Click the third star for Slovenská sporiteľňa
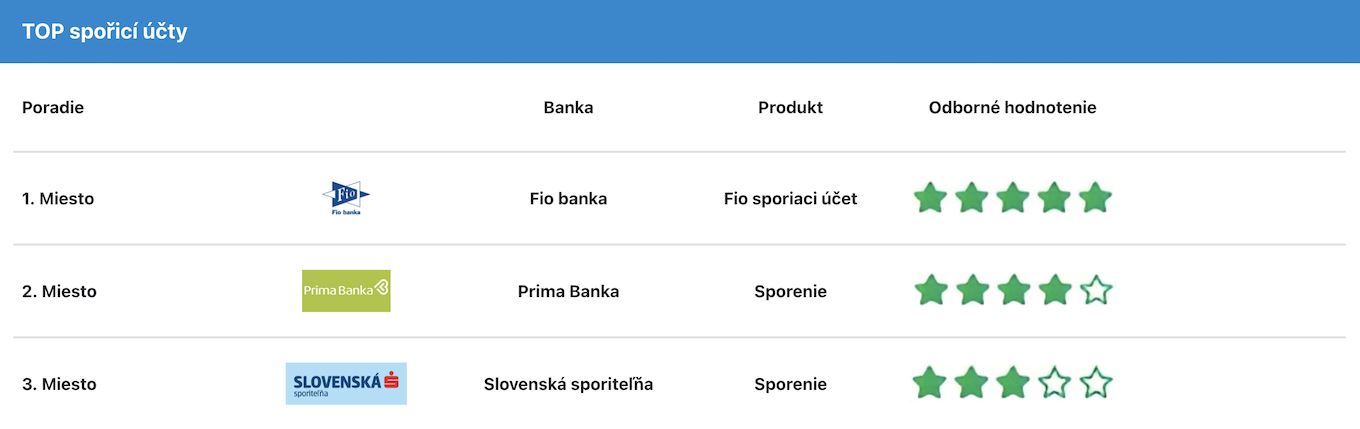This screenshot has width=1360, height=429. click(x=1013, y=383)
